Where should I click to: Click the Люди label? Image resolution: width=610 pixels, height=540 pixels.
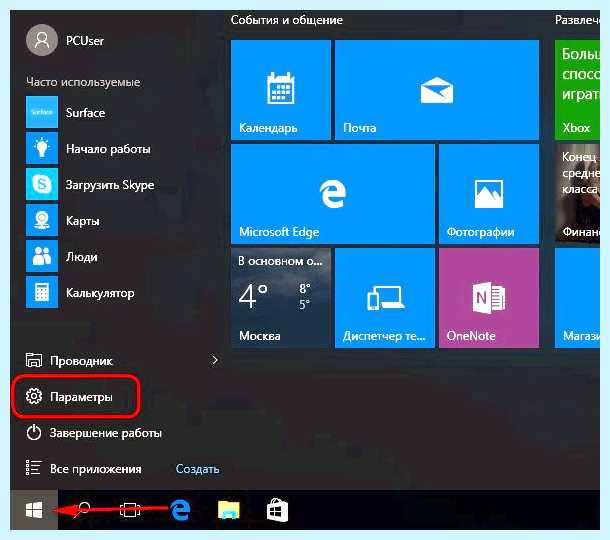click(x=82, y=257)
